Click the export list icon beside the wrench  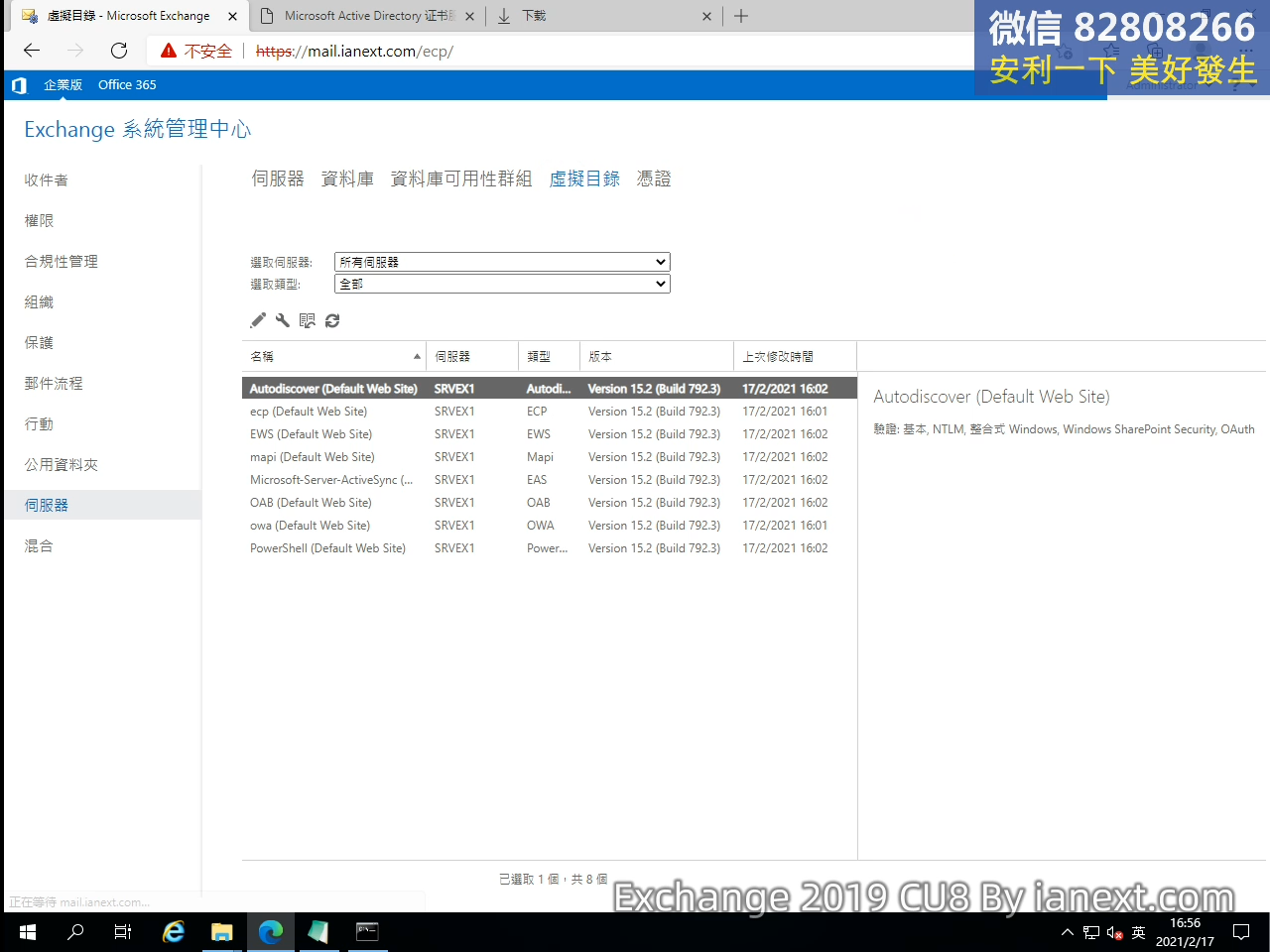click(x=308, y=320)
